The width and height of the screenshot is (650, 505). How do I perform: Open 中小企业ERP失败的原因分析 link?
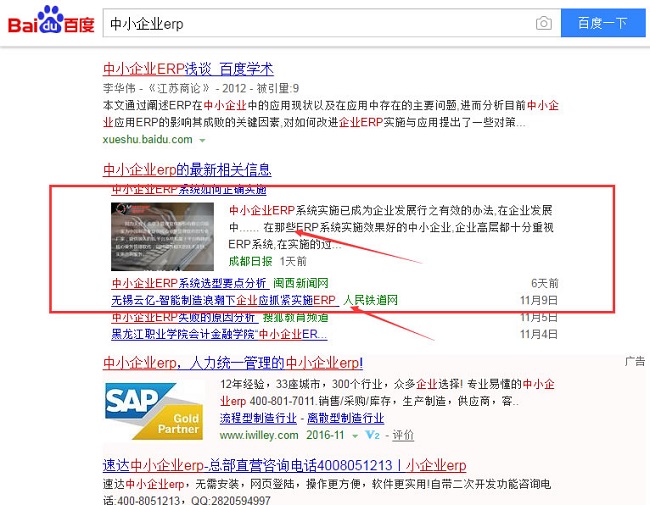pos(184,318)
